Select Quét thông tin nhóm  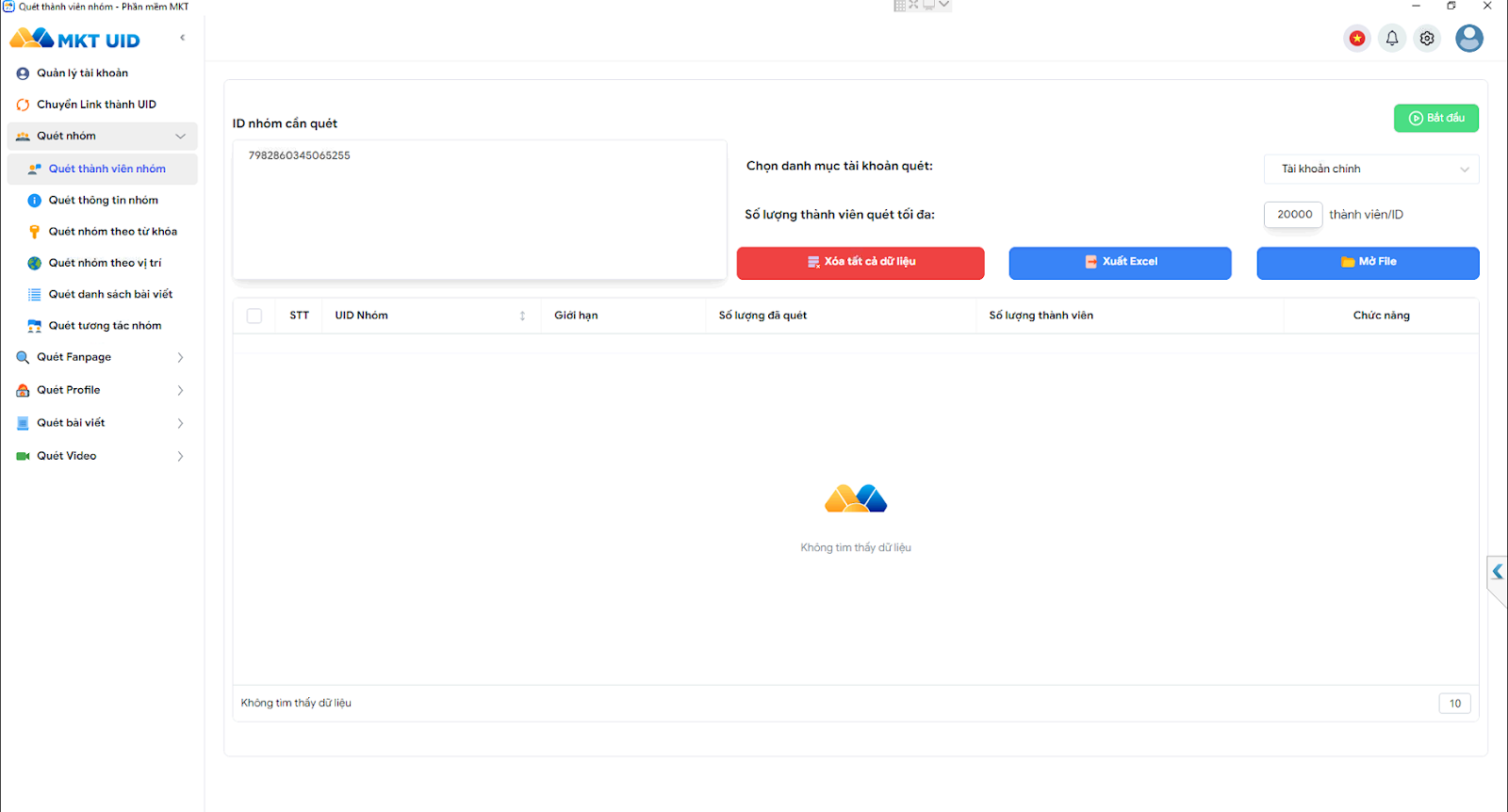click(104, 201)
